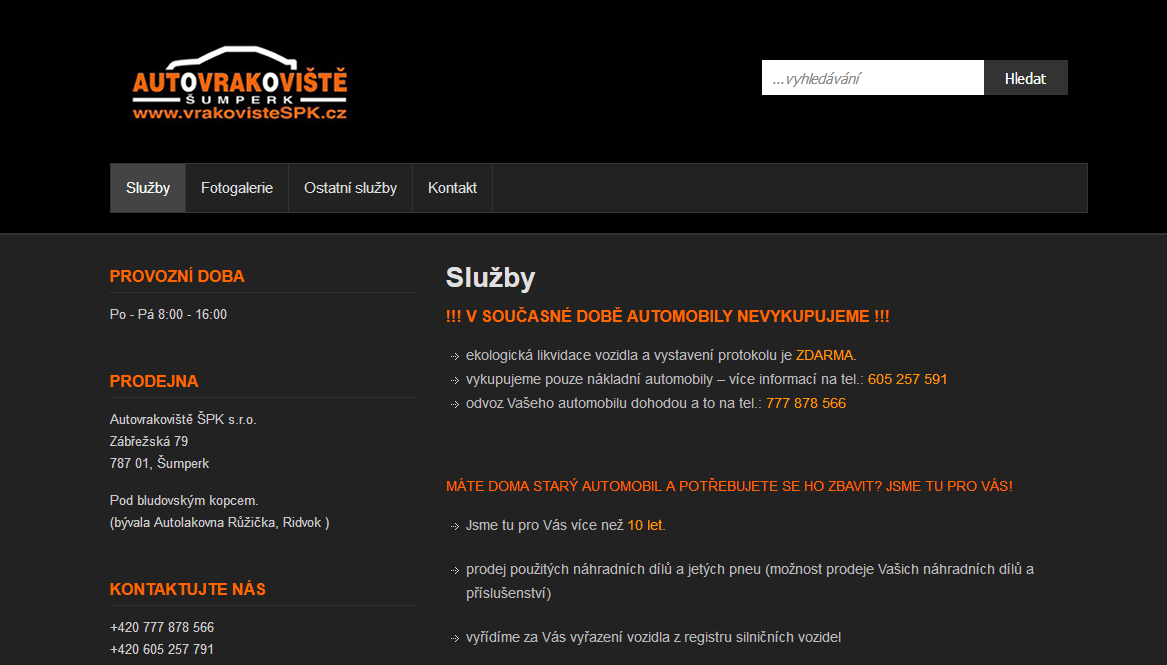Click the Autovrakoviště ŠPK s.r.o. text
This screenshot has width=1167, height=665.
pyautogui.click(x=183, y=420)
